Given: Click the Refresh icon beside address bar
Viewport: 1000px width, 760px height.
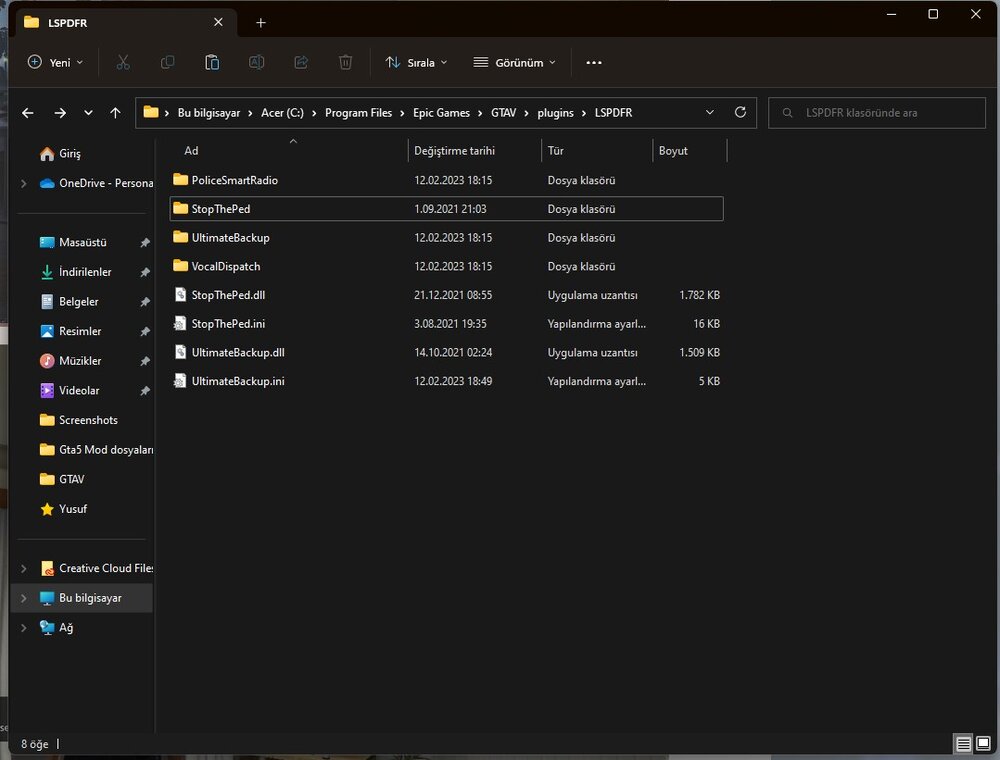Looking at the screenshot, I should [740, 113].
